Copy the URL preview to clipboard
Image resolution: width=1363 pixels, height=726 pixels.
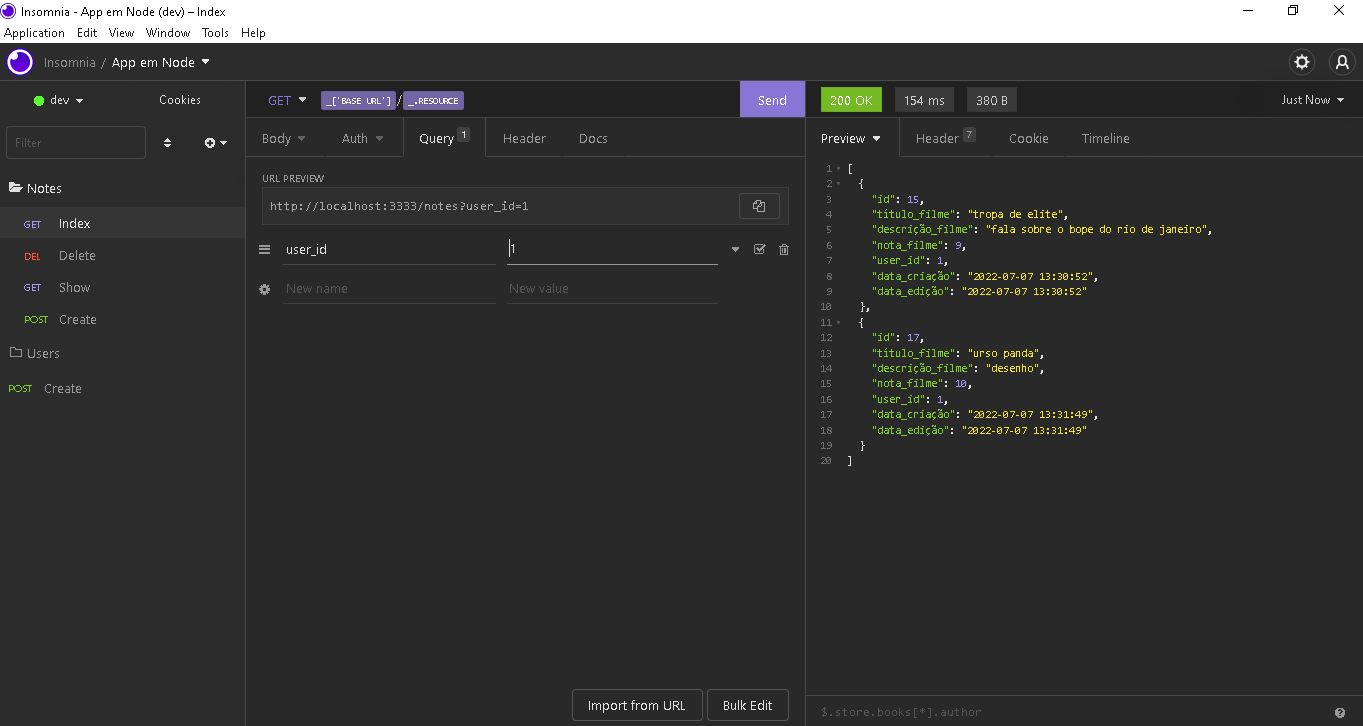(759, 206)
